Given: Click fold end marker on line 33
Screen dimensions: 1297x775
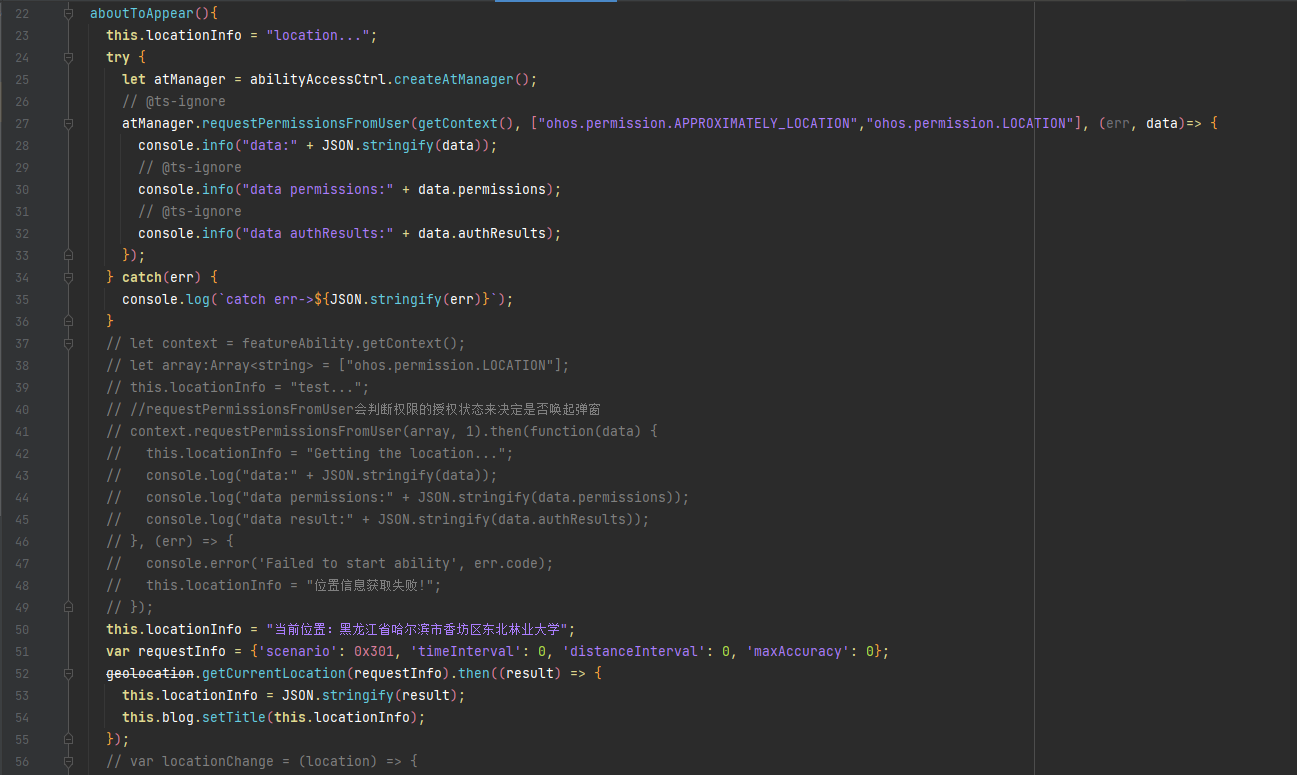Looking at the screenshot, I should 69,255.
